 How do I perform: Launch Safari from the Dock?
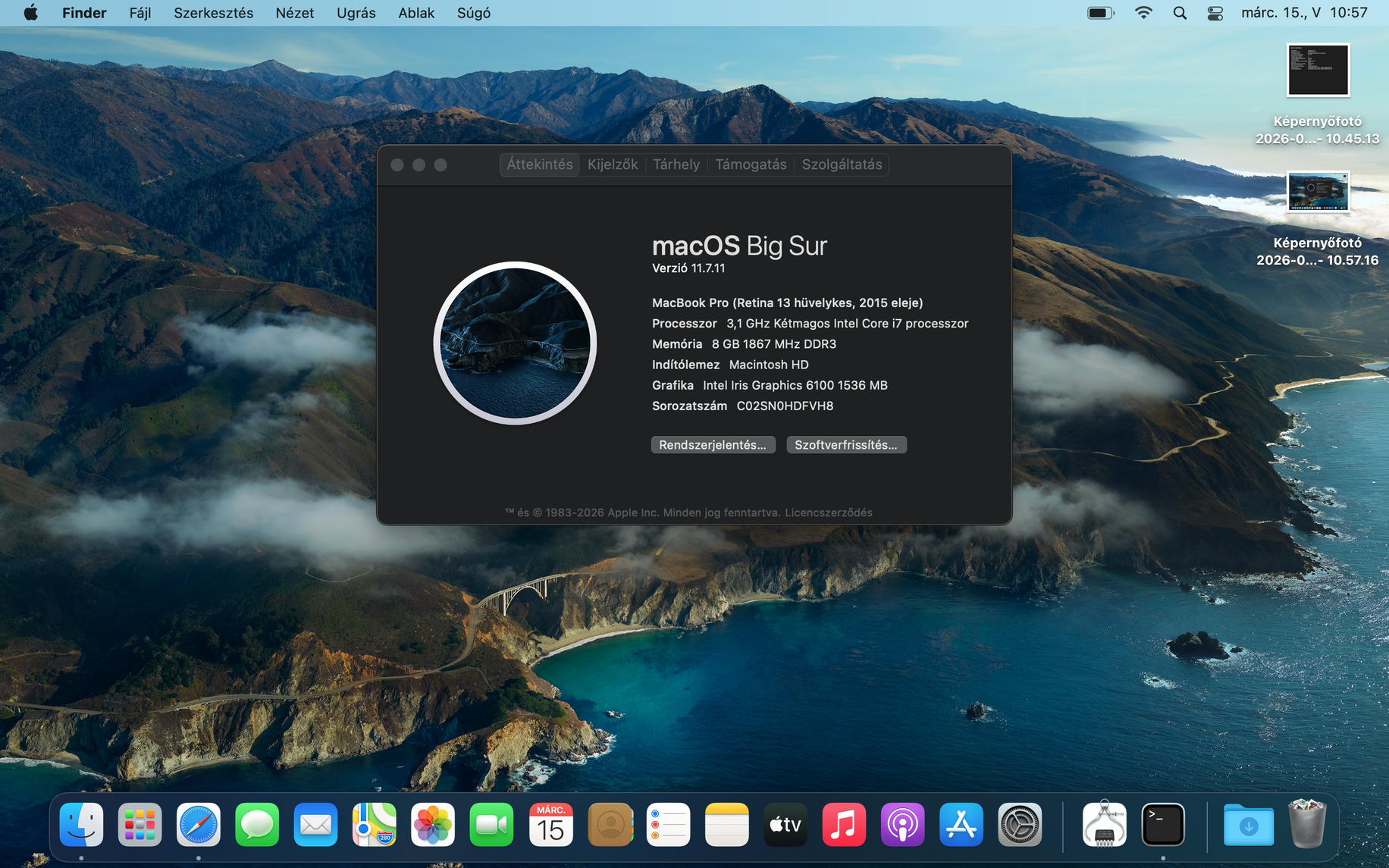(x=199, y=824)
